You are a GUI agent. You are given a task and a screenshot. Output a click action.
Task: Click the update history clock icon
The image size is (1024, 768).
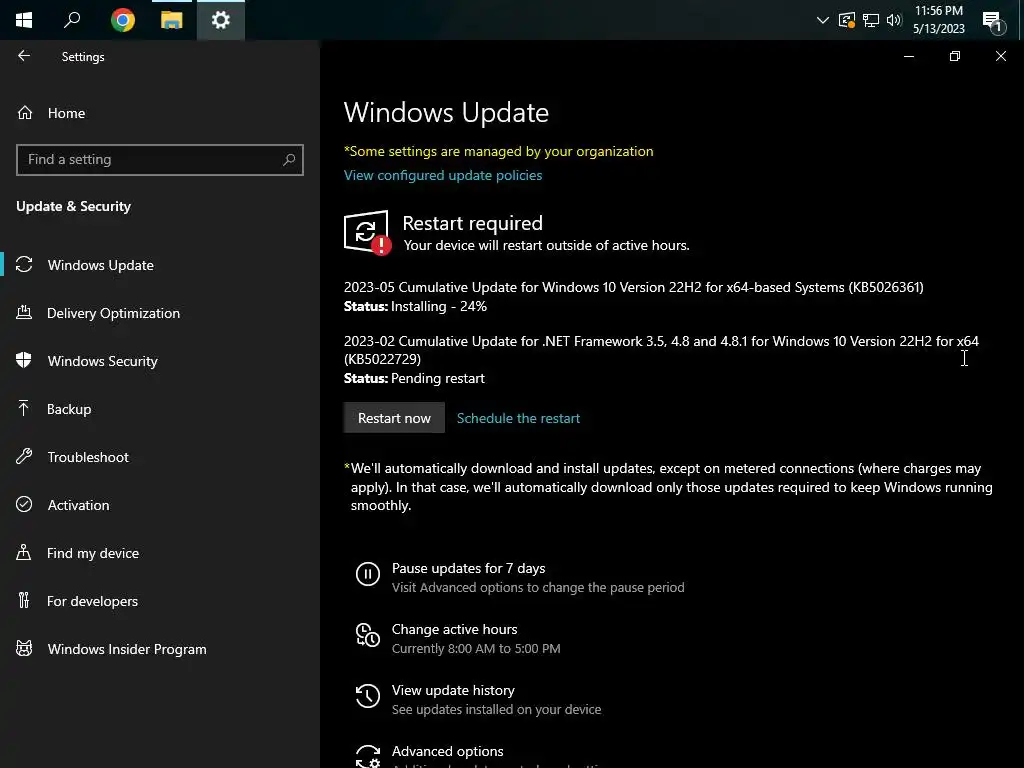click(368, 696)
